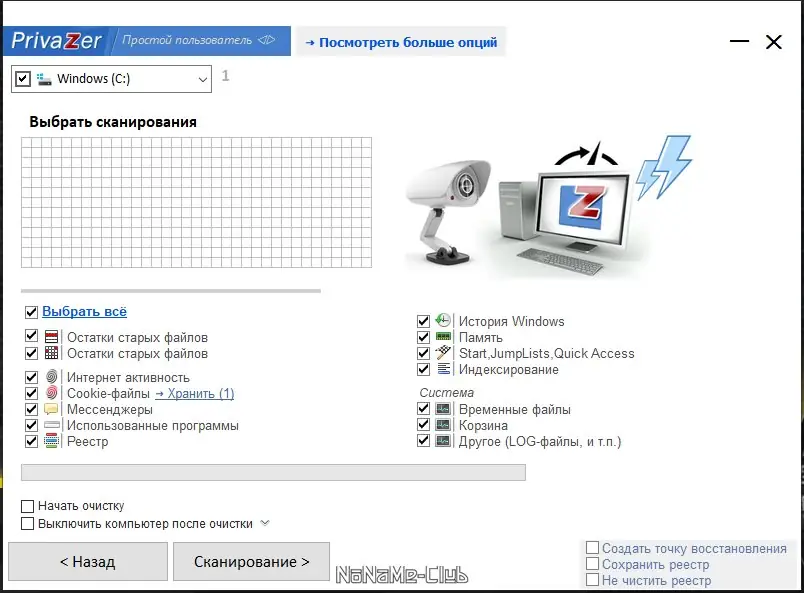
Task: Uncheck the Реестр checkbox
Action: (x=31, y=441)
